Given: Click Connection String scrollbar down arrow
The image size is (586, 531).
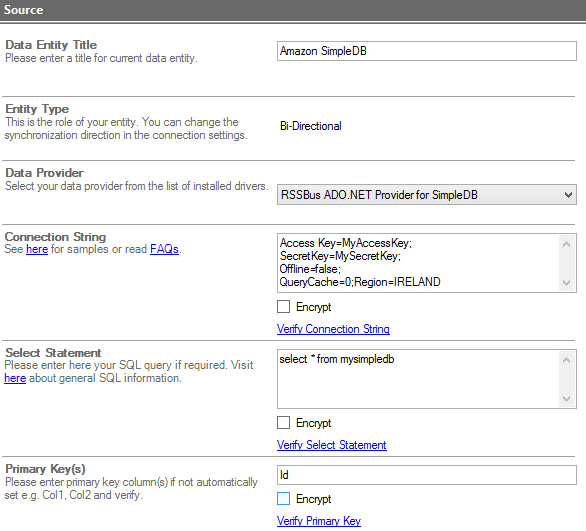Looking at the screenshot, I should pyautogui.click(x=567, y=283).
